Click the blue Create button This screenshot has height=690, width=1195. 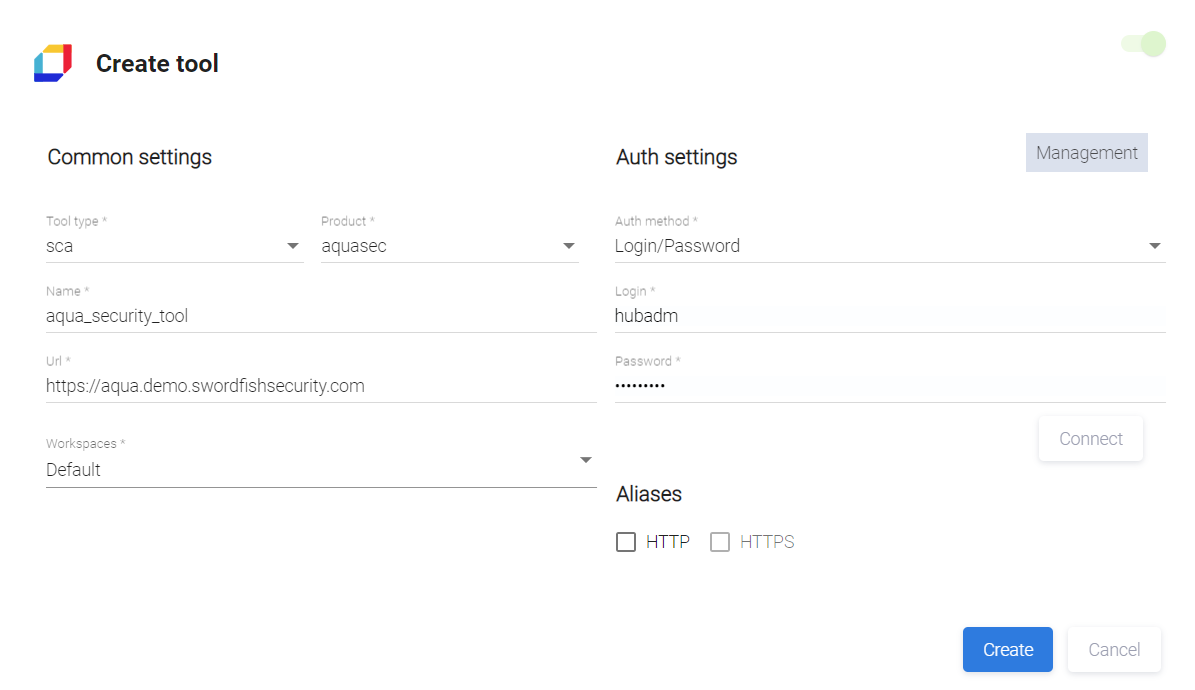point(1007,650)
